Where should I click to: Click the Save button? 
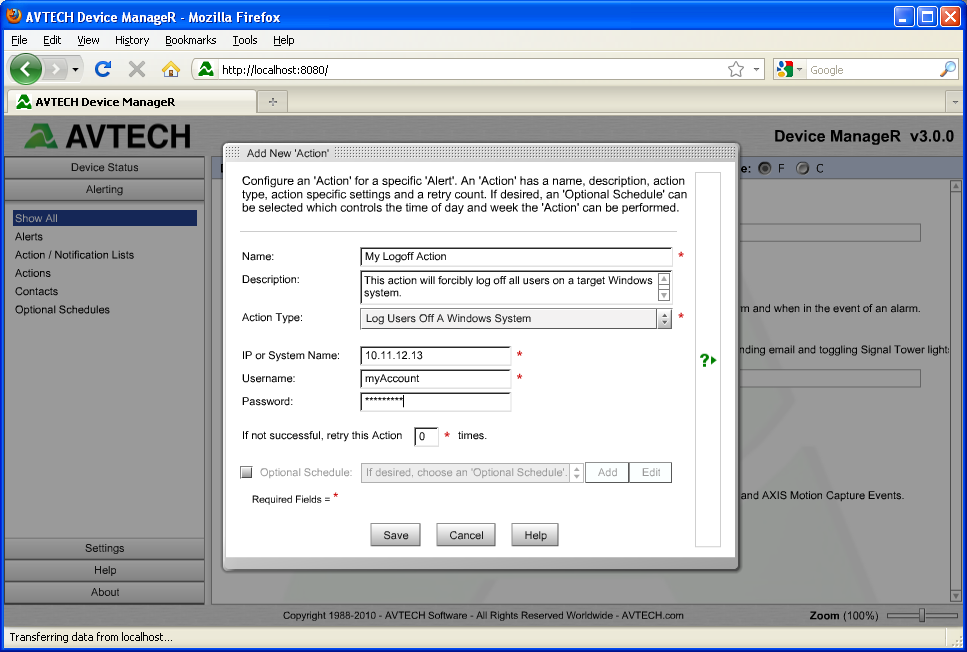click(396, 535)
